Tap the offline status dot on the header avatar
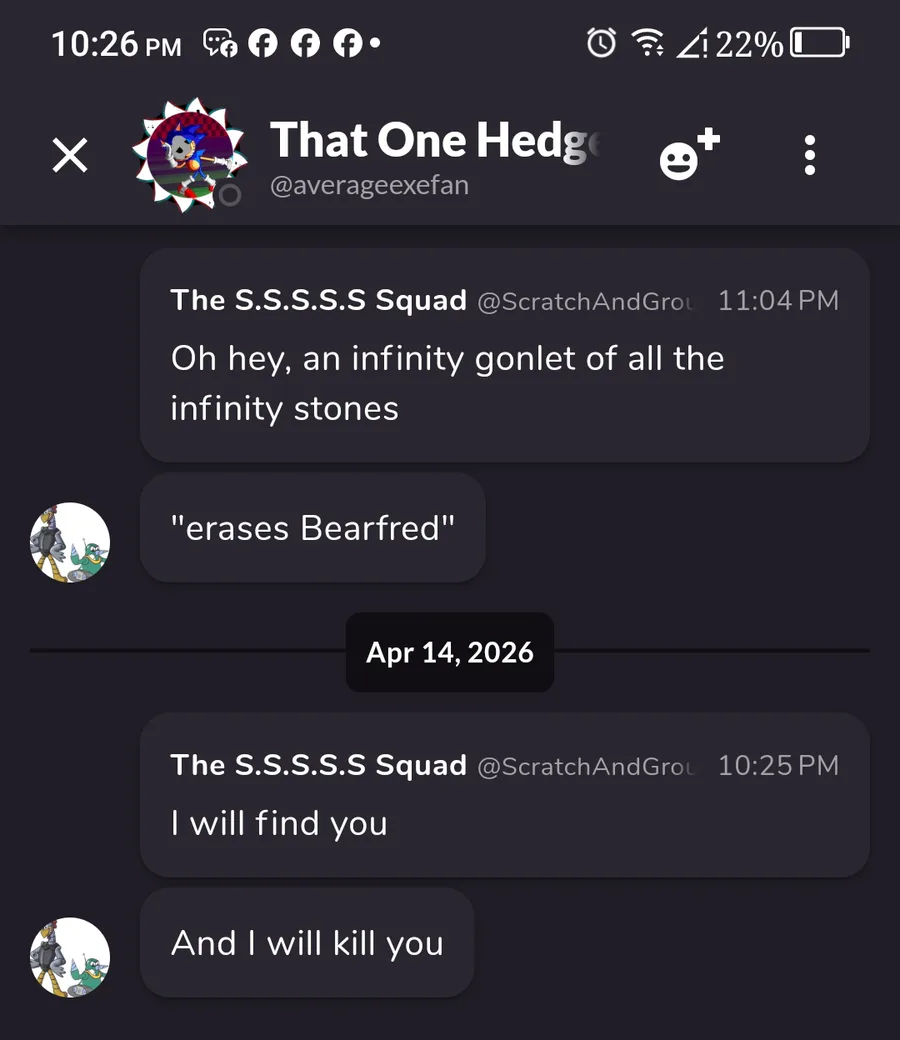Image resolution: width=900 pixels, height=1040 pixels. pos(230,195)
